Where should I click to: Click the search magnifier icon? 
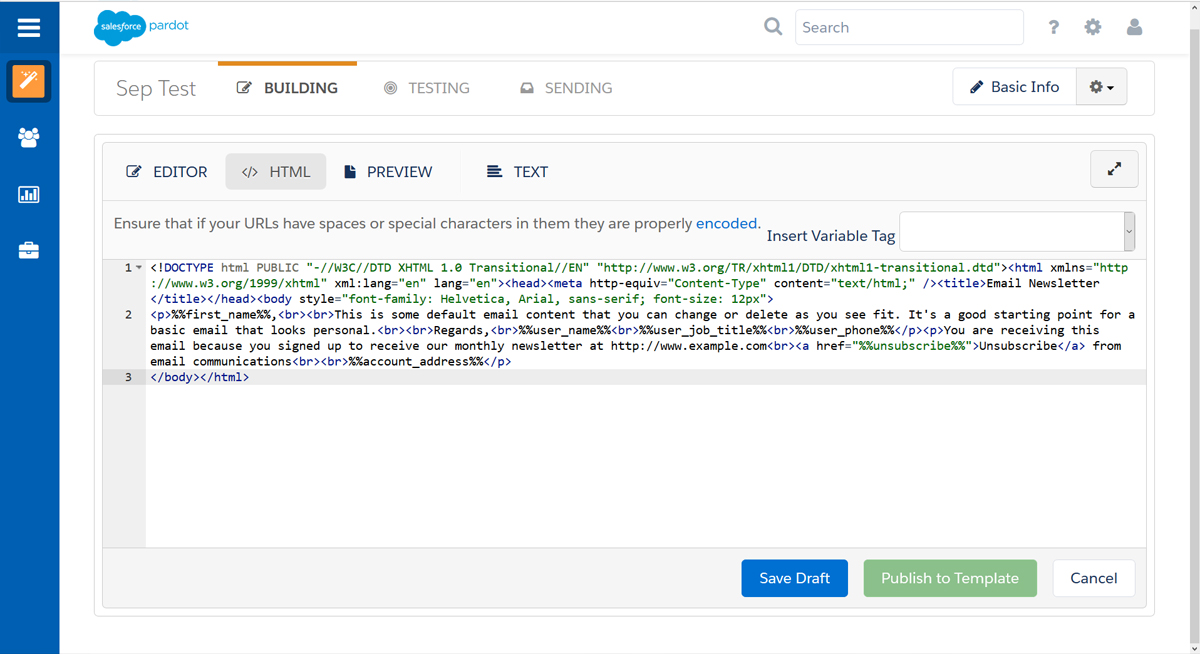pos(773,27)
